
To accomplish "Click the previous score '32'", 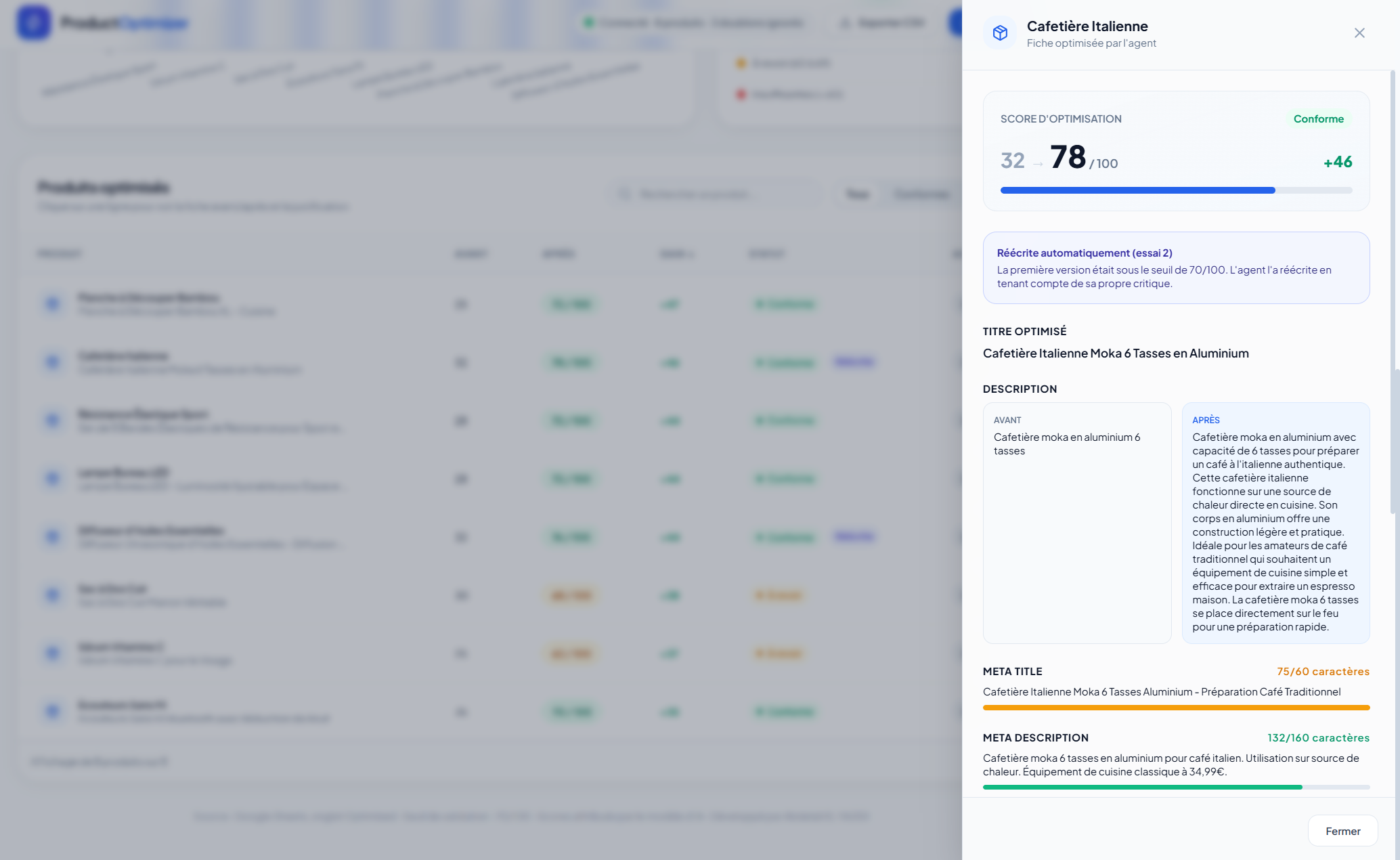I will coord(1013,160).
